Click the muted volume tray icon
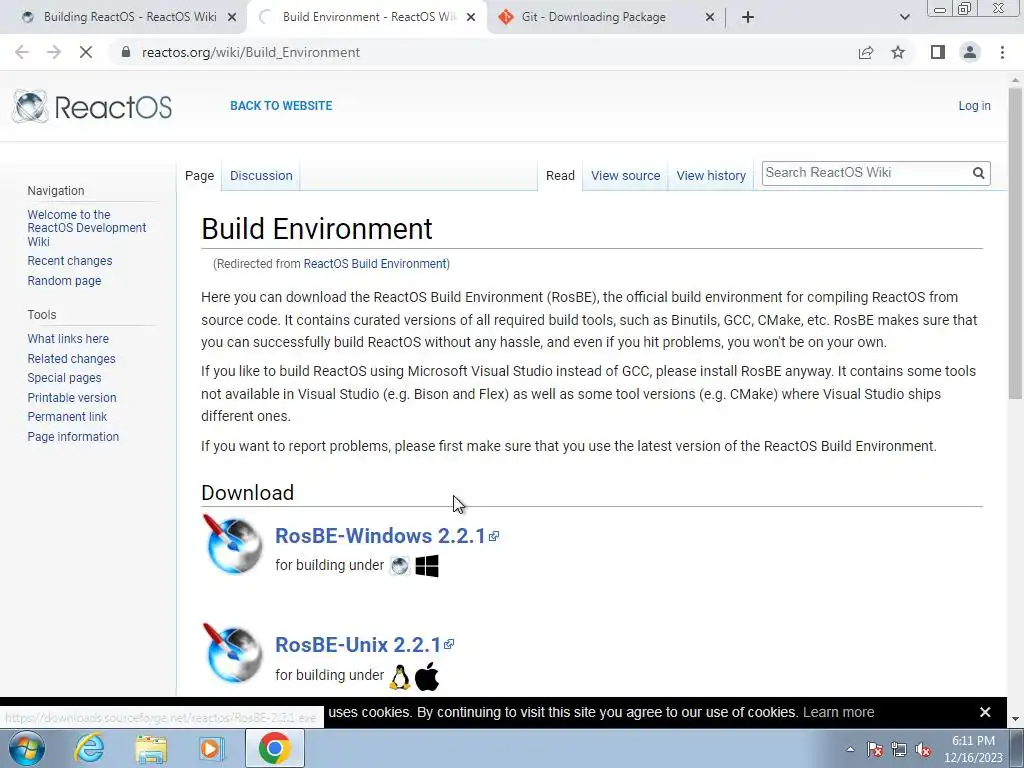Screen dimensions: 1024x768 923,750
